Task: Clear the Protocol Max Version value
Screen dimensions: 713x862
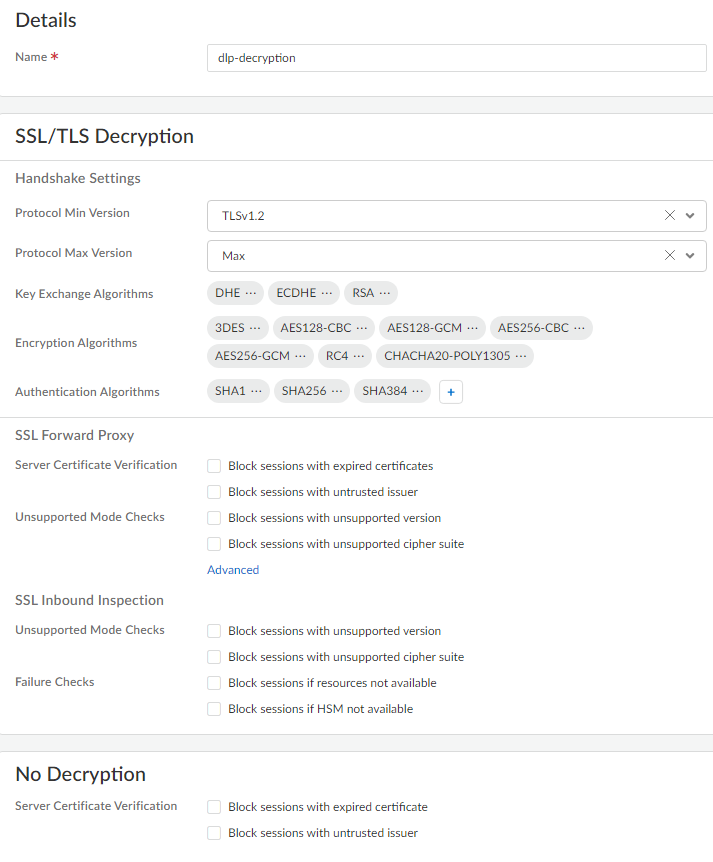Action: point(670,256)
